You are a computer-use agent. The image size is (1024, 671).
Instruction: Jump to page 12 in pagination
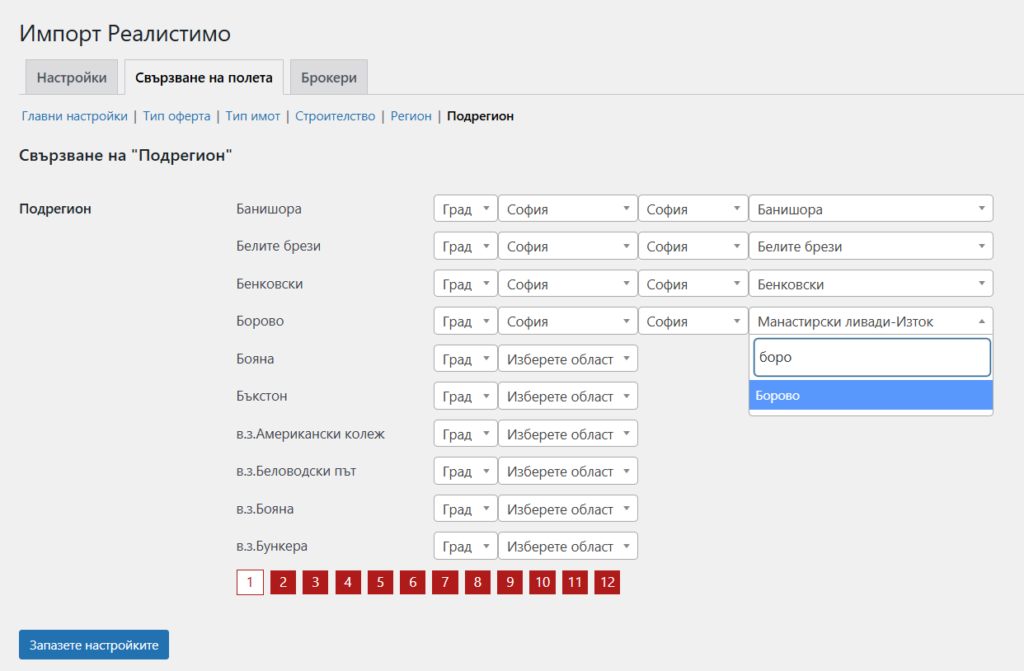tap(606, 582)
